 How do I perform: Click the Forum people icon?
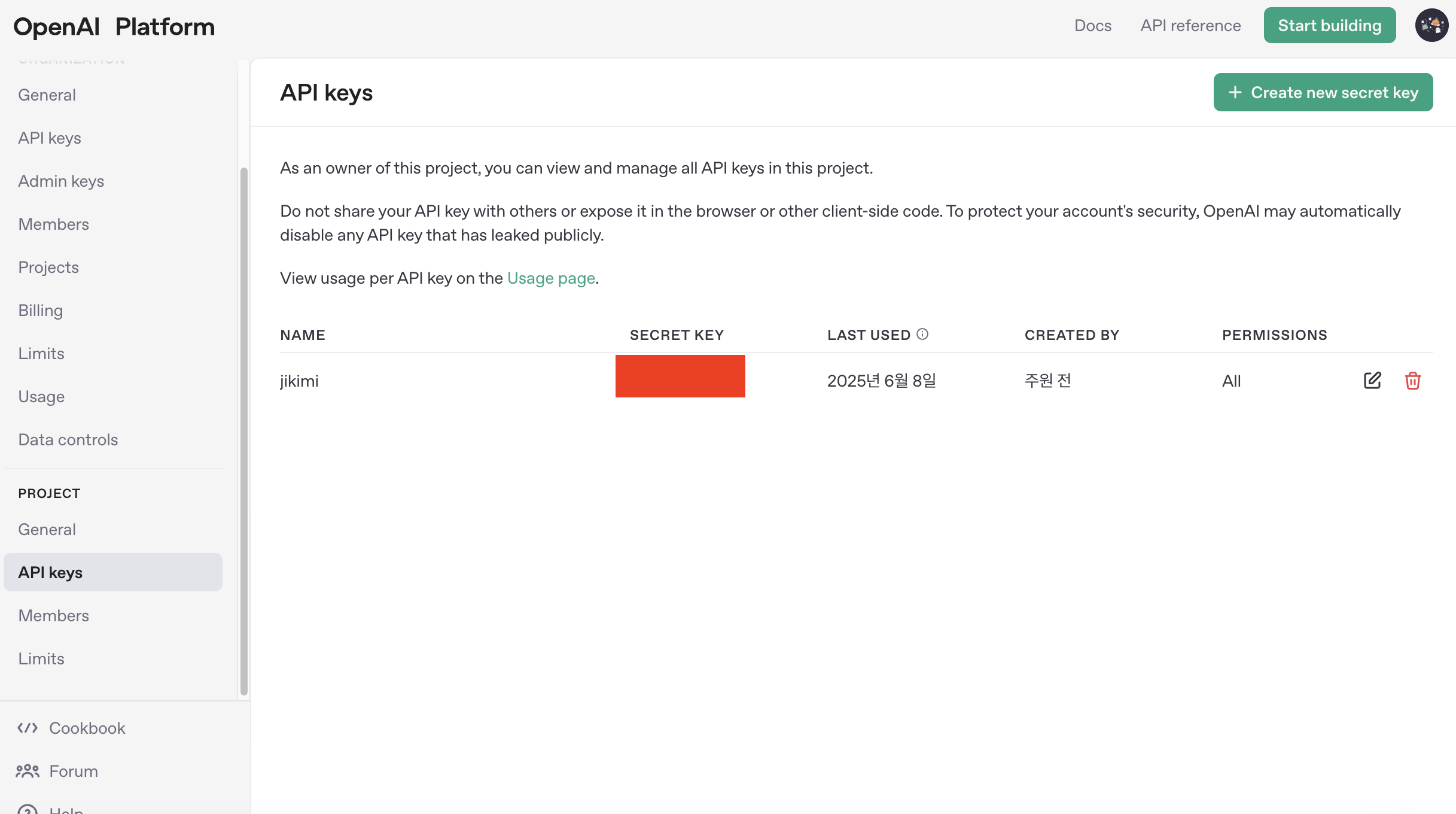[28, 771]
